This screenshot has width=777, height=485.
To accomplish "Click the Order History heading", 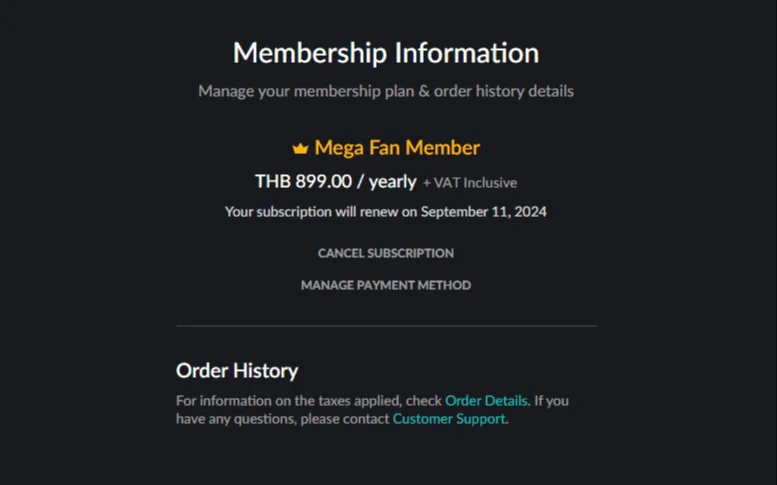I will click(237, 371).
